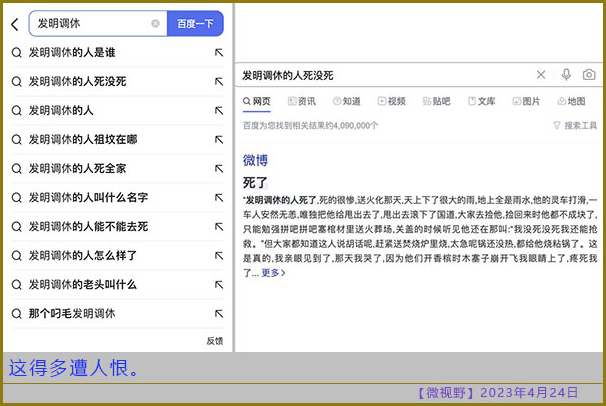Switch to the 视频 tab
Image resolution: width=606 pixels, height=406 pixels.
(x=391, y=101)
